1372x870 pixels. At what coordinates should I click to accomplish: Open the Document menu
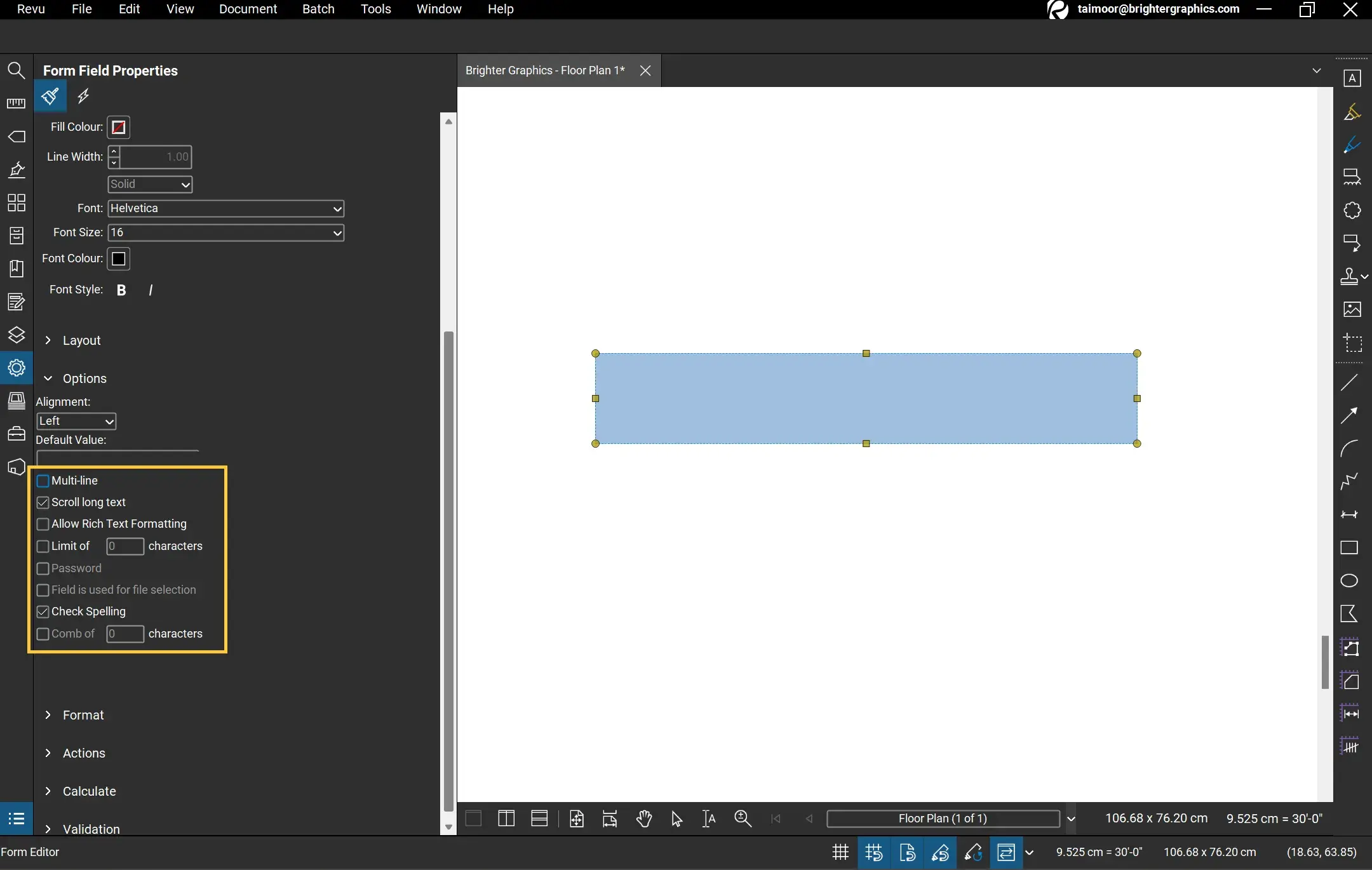[248, 9]
